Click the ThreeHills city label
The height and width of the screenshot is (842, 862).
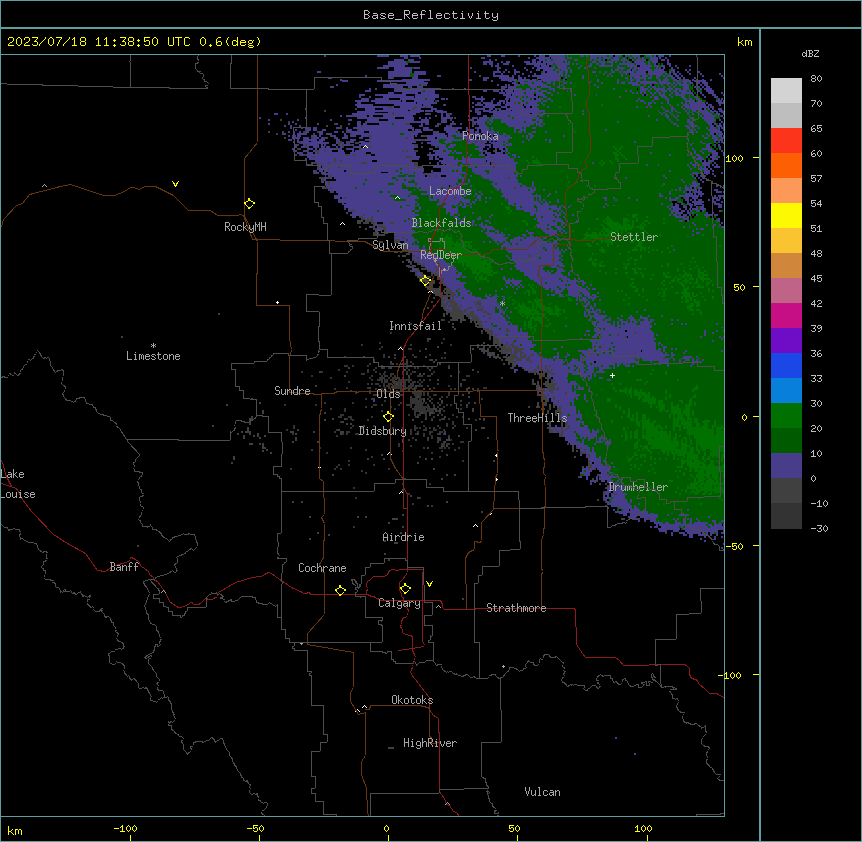537,418
